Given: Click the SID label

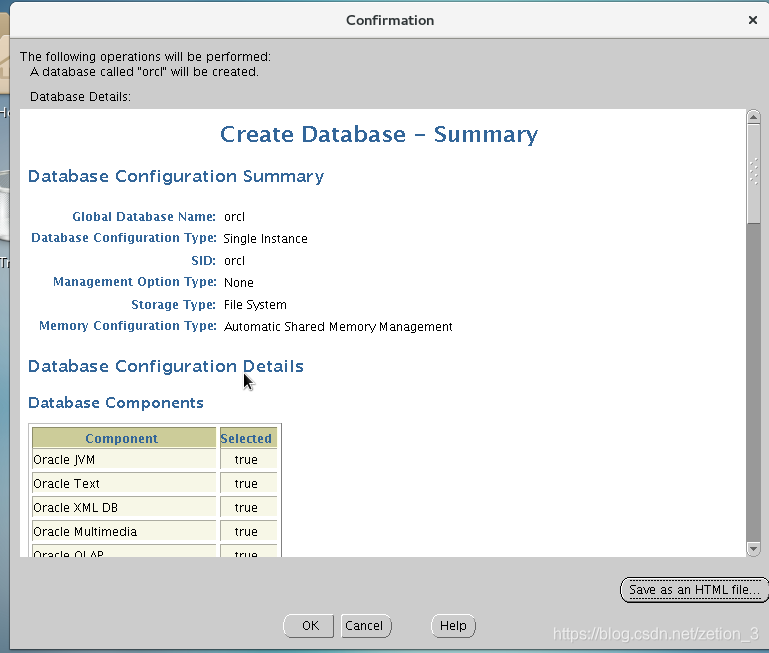Looking at the screenshot, I should pyautogui.click(x=204, y=261).
